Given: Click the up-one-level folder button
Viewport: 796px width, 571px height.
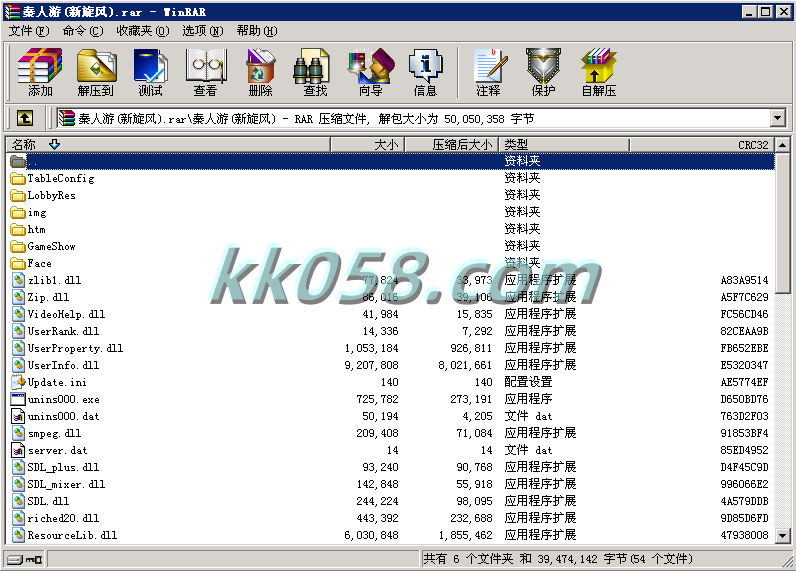Looking at the screenshot, I should click(24, 118).
